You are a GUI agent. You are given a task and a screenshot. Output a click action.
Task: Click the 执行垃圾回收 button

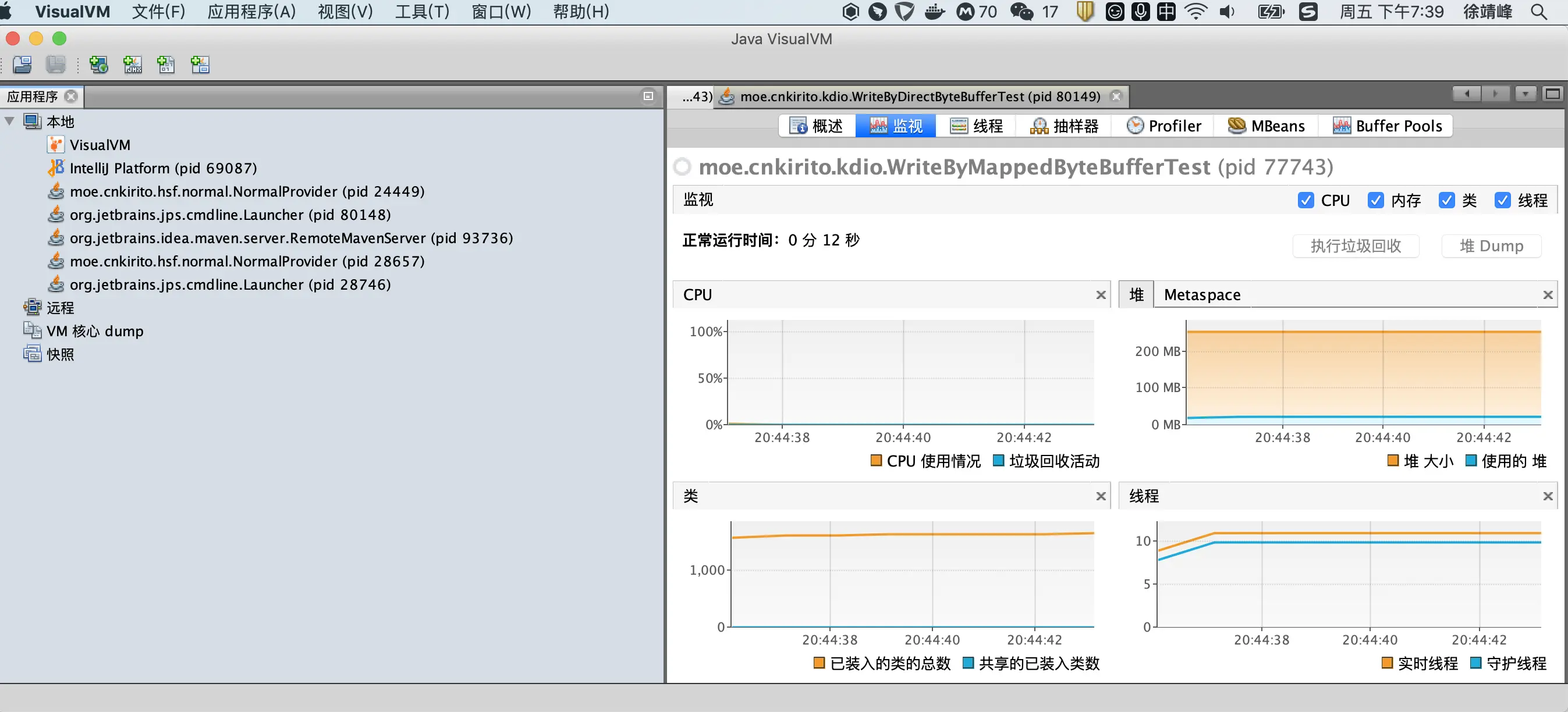1356,245
